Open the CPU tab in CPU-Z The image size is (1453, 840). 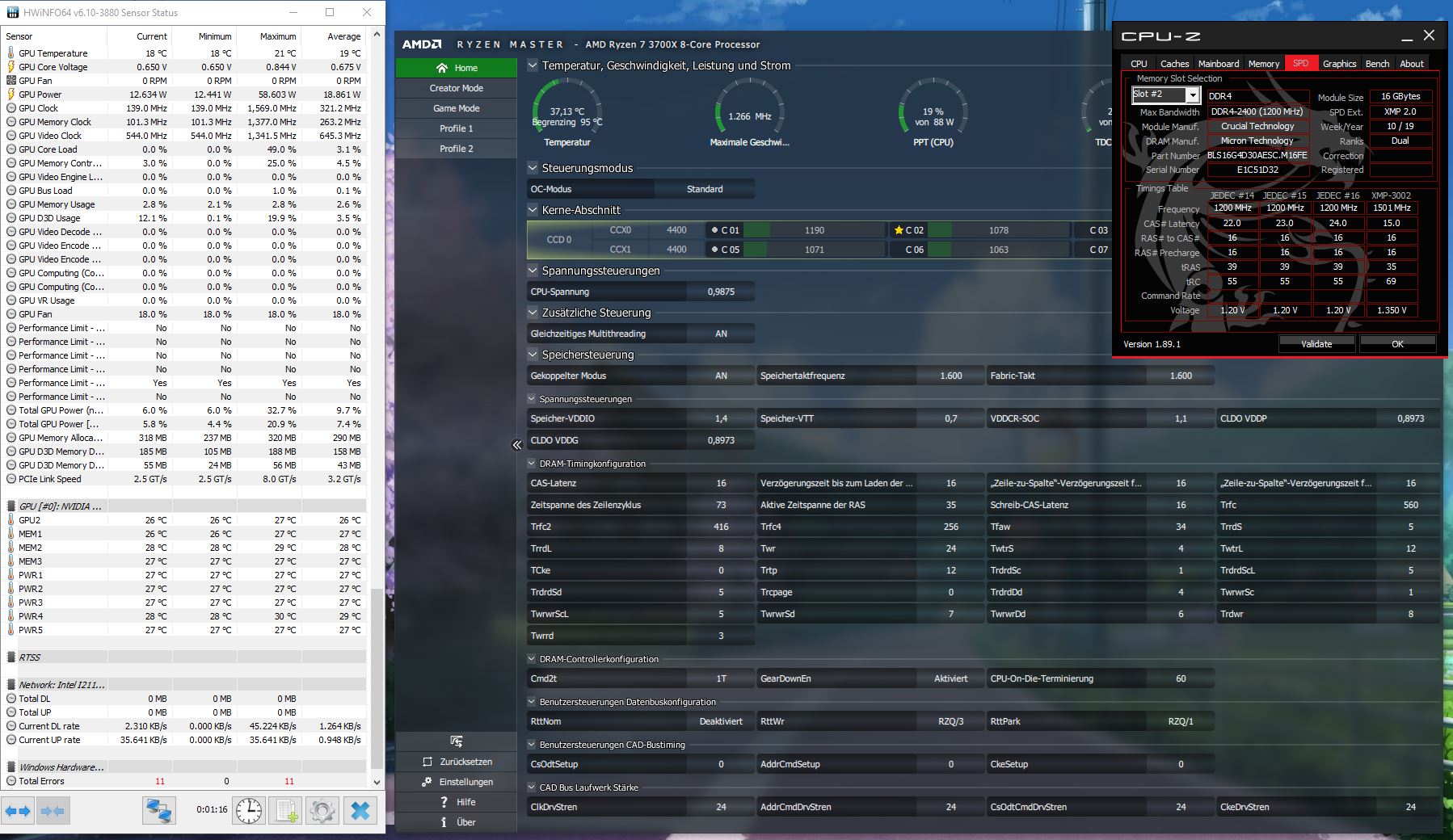[1139, 64]
